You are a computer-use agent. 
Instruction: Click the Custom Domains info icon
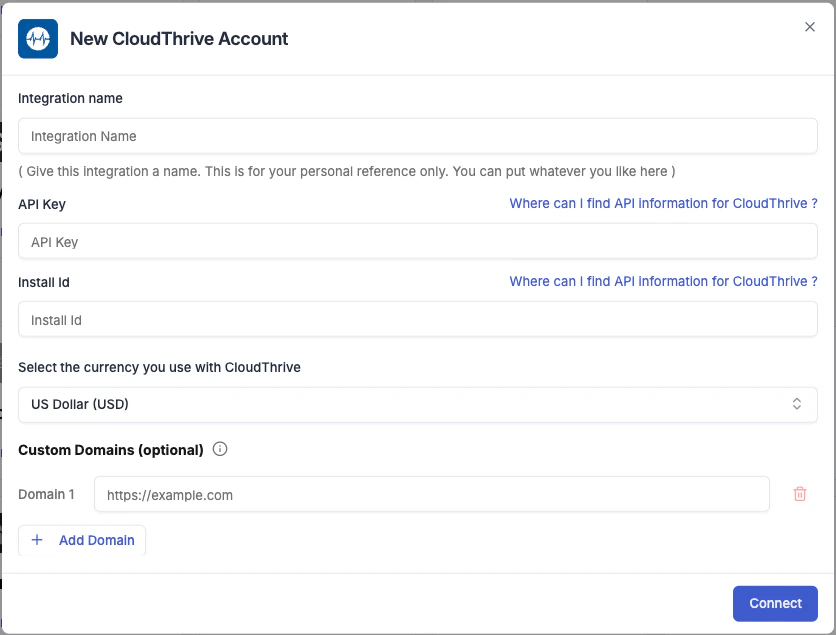(220, 449)
